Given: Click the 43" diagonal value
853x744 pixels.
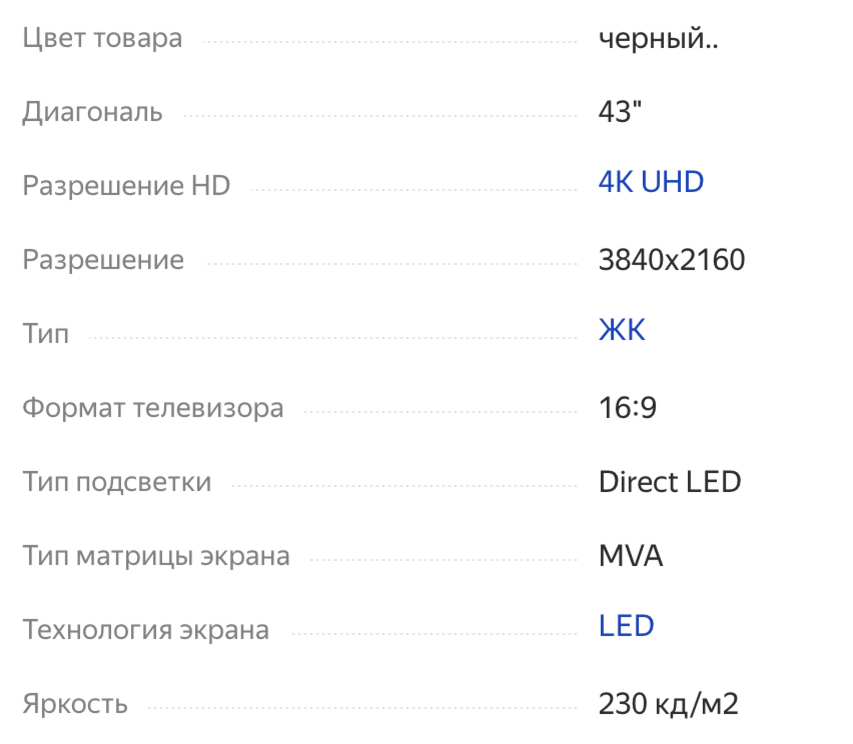Looking at the screenshot, I should pos(620,111).
